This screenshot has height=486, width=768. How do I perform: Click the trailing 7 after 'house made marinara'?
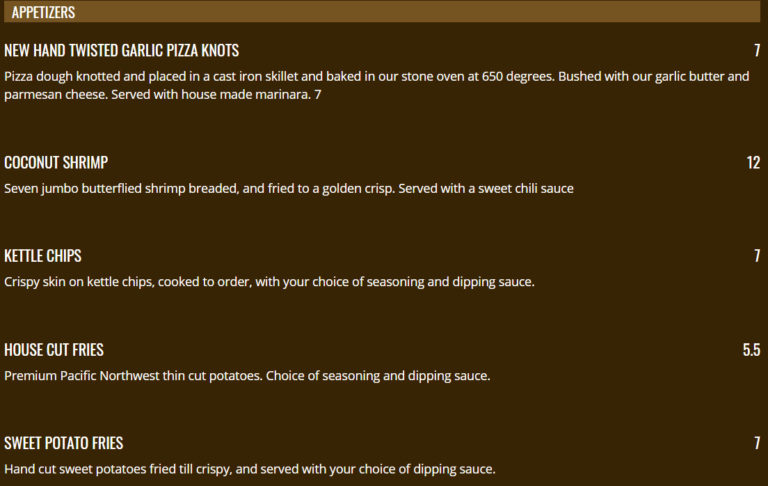point(318,95)
